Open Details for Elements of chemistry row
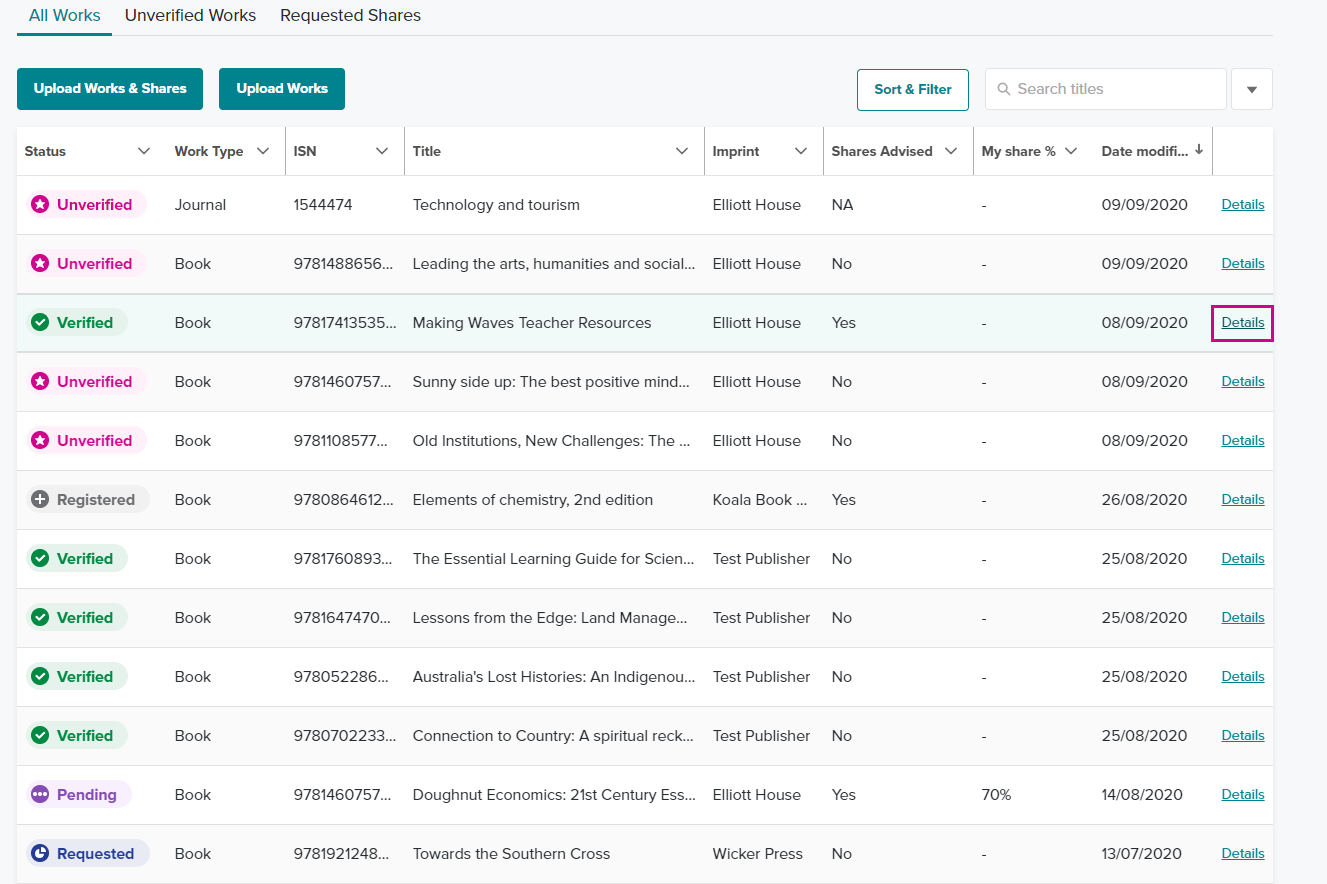 (1243, 499)
